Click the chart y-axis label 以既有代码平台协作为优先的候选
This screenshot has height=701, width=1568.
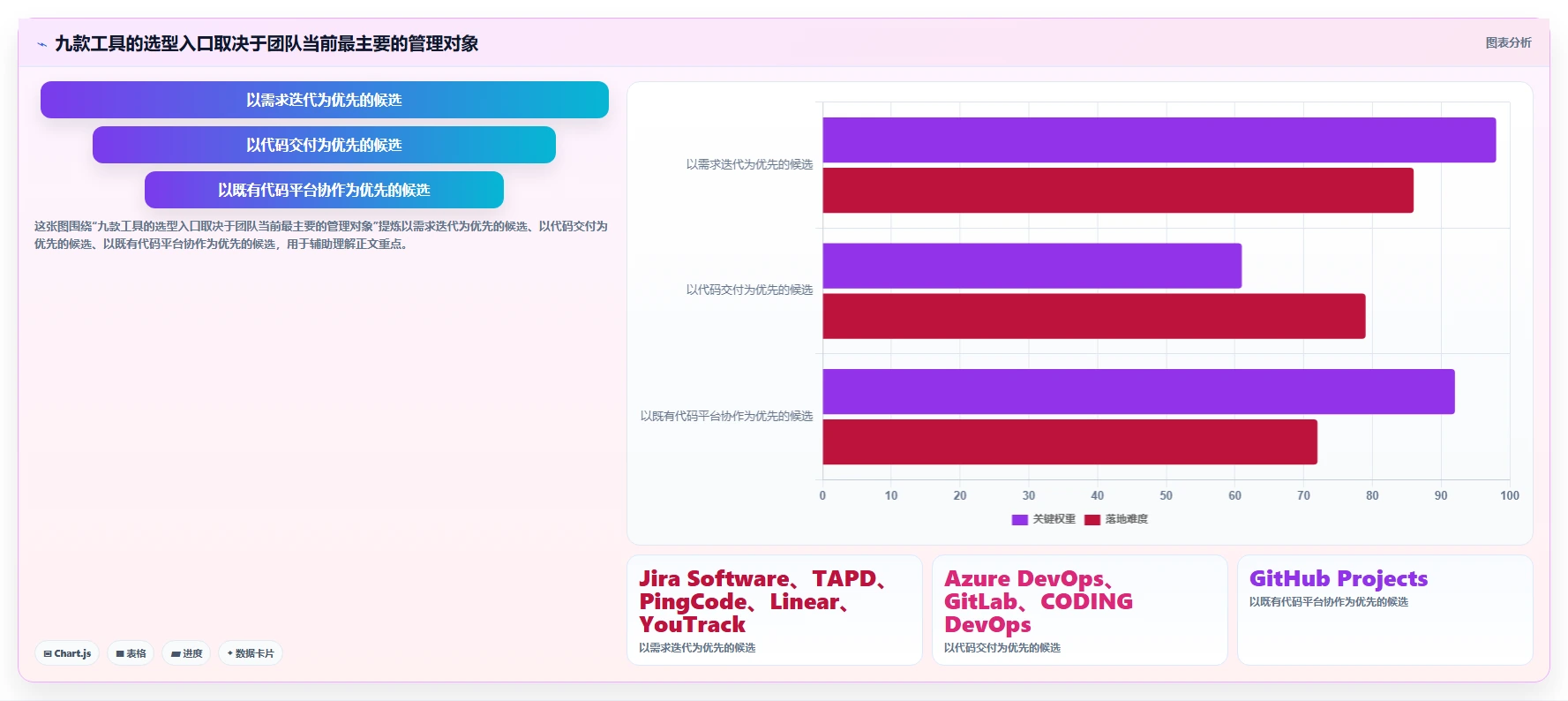[x=726, y=416]
